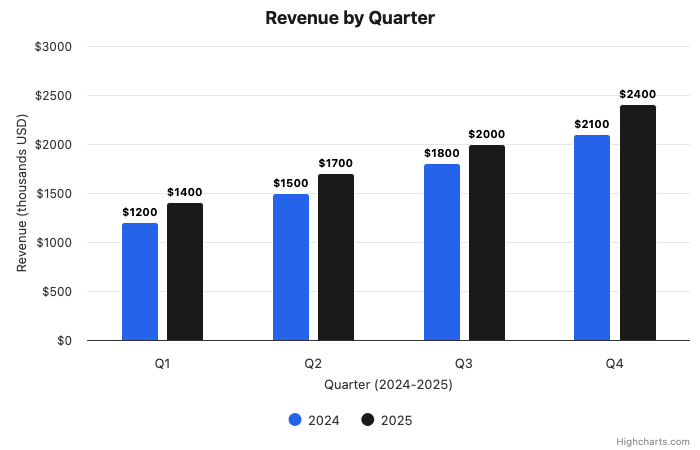Select the Q2 2024 blue bar
Image resolution: width=700 pixels, height=450 pixels.
click(291, 267)
